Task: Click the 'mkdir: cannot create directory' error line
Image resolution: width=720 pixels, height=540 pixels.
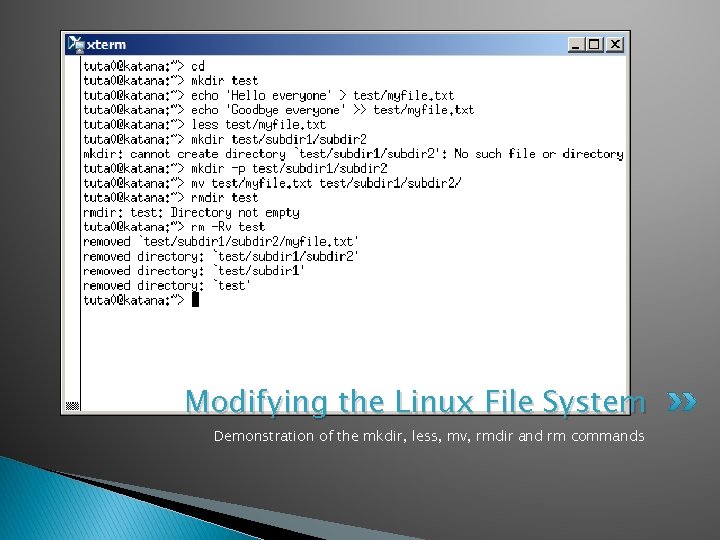Action: pyautogui.click(x=354, y=154)
